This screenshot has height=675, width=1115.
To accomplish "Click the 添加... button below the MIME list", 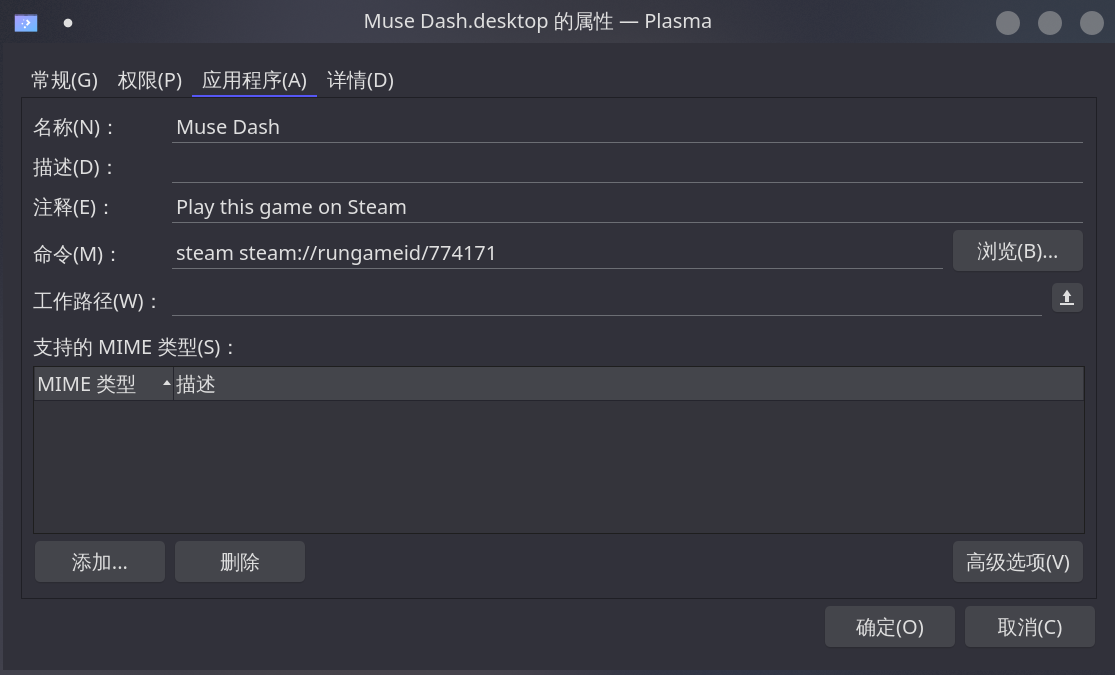I will coord(99,561).
